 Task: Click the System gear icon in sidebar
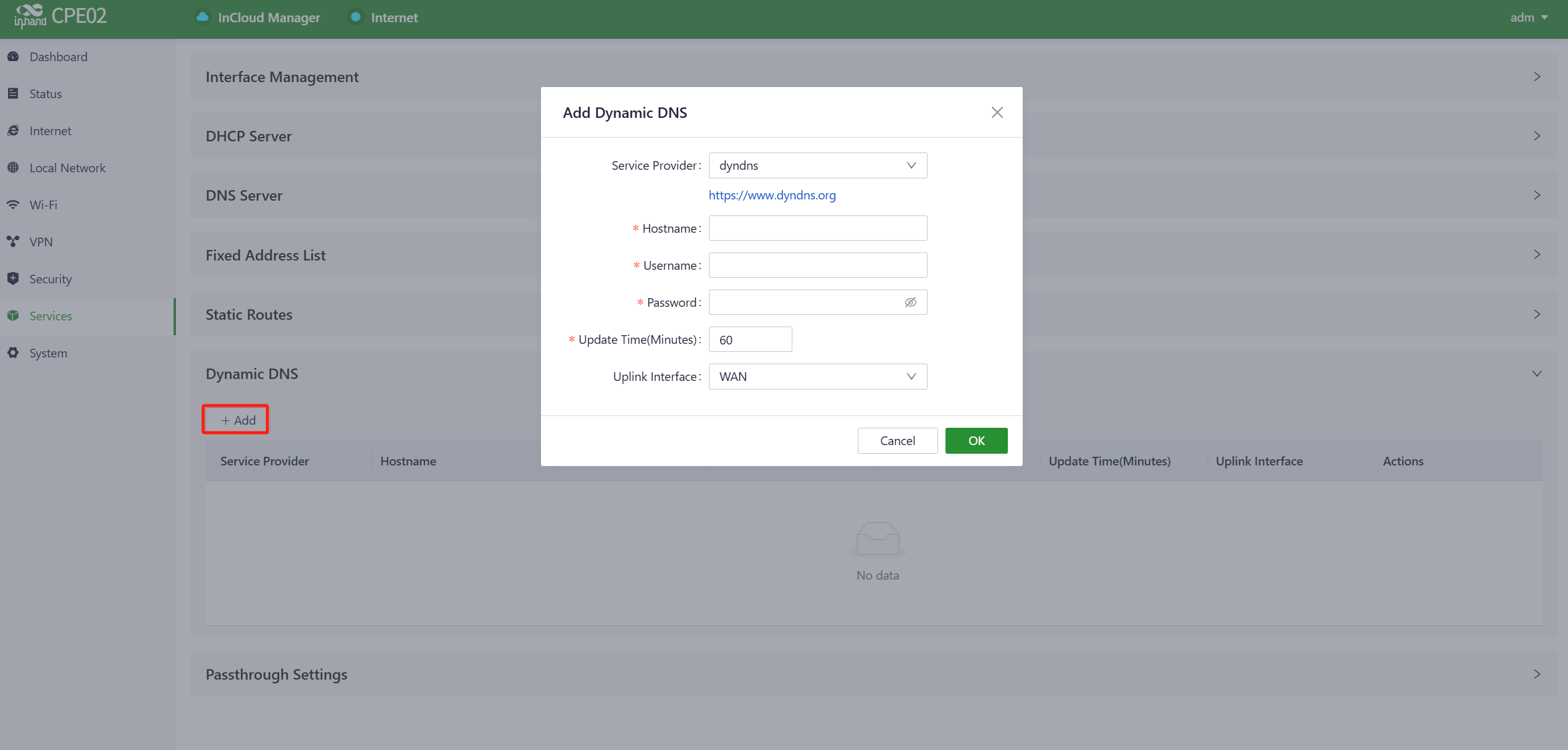point(13,353)
